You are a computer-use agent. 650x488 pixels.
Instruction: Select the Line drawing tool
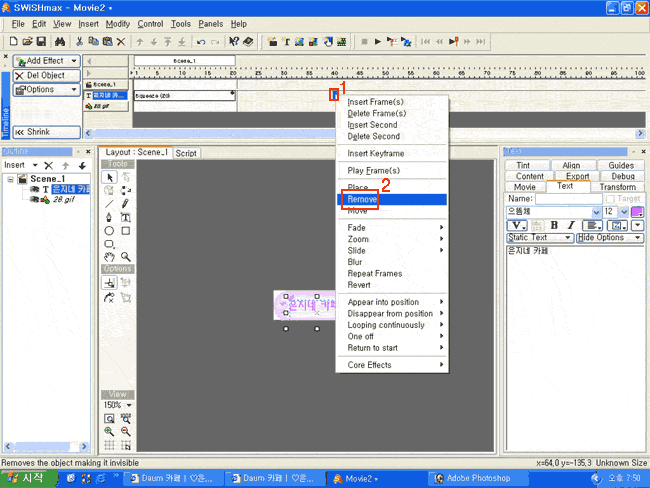[109, 204]
